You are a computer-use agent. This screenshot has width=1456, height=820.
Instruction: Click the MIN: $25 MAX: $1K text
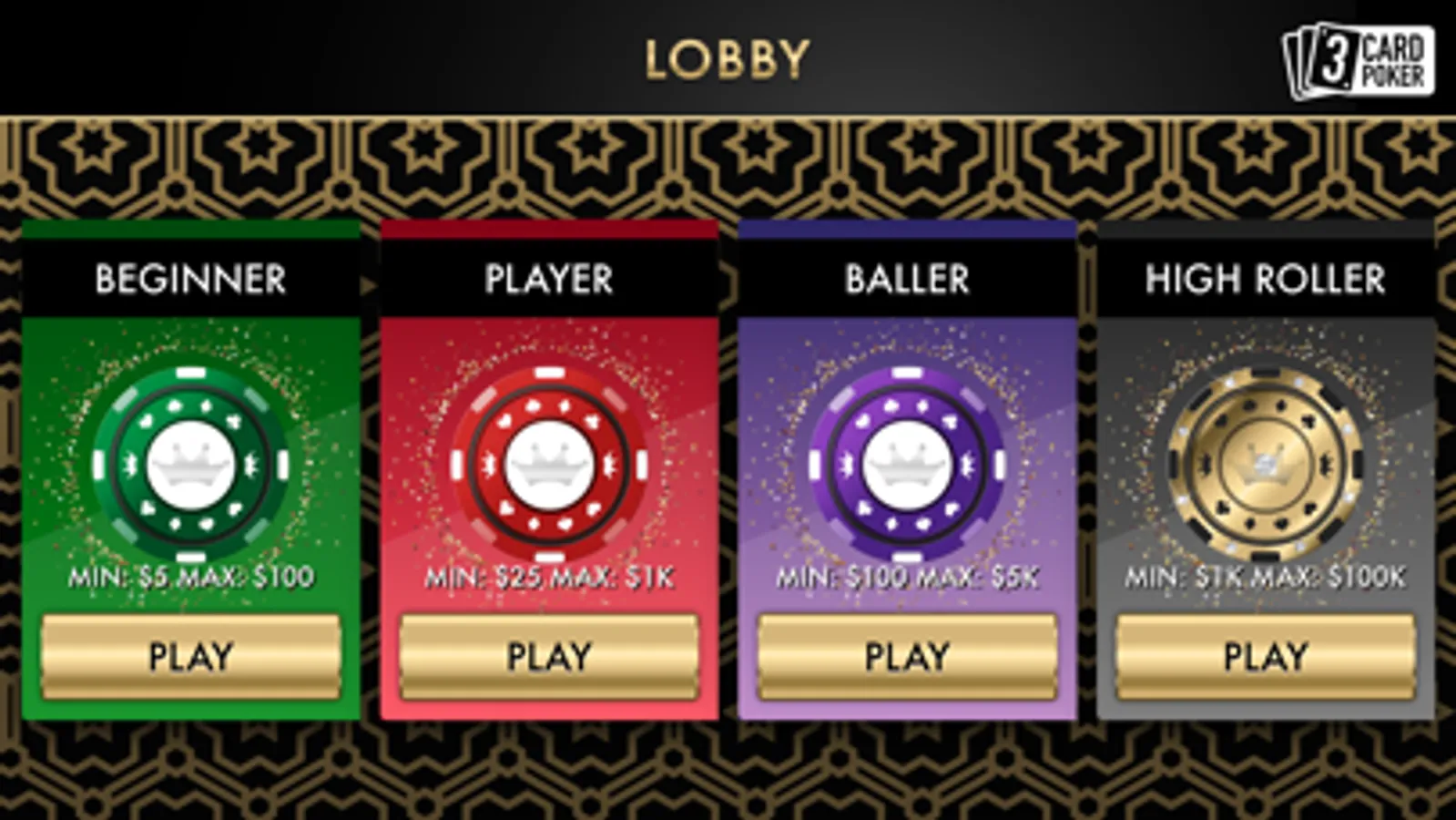coord(549,577)
